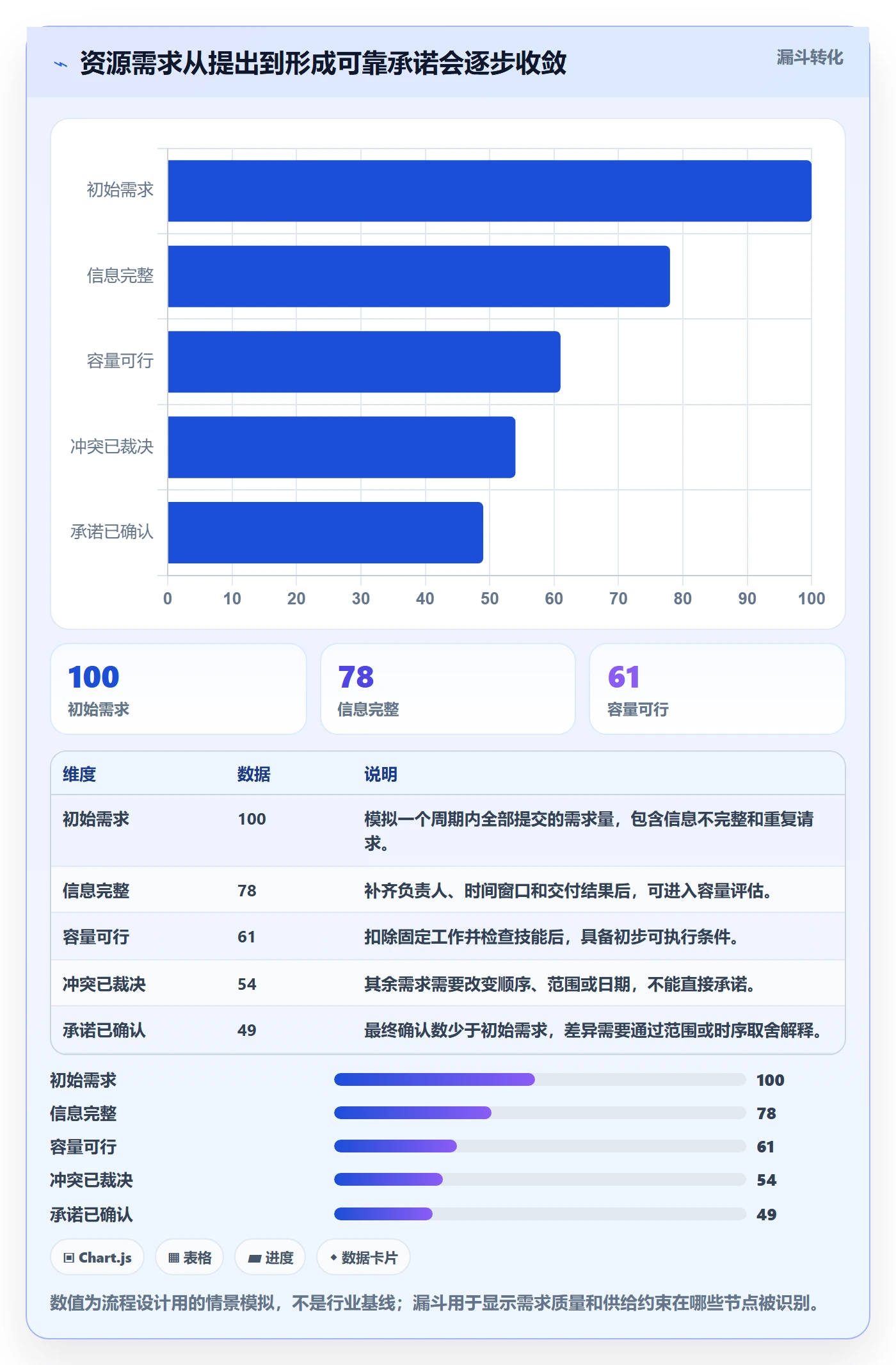Select the 表格 chip
The height and width of the screenshot is (1365, 896).
click(189, 1257)
